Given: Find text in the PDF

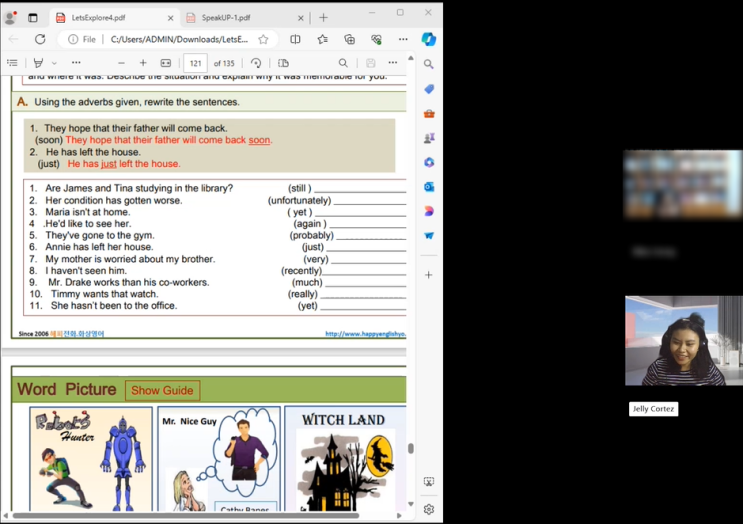Looking at the screenshot, I should coord(343,63).
